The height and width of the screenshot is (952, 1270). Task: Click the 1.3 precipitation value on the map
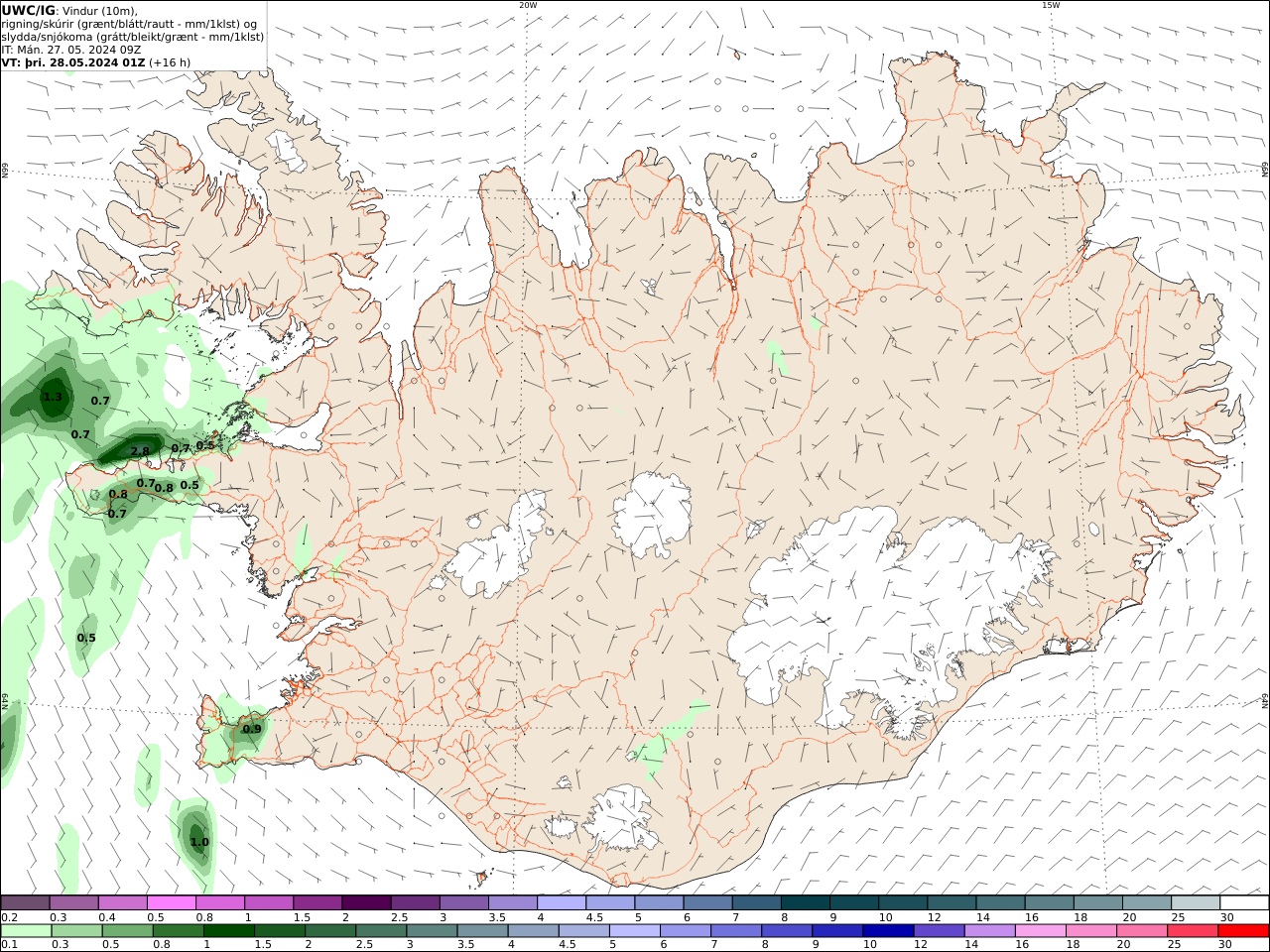(53, 397)
